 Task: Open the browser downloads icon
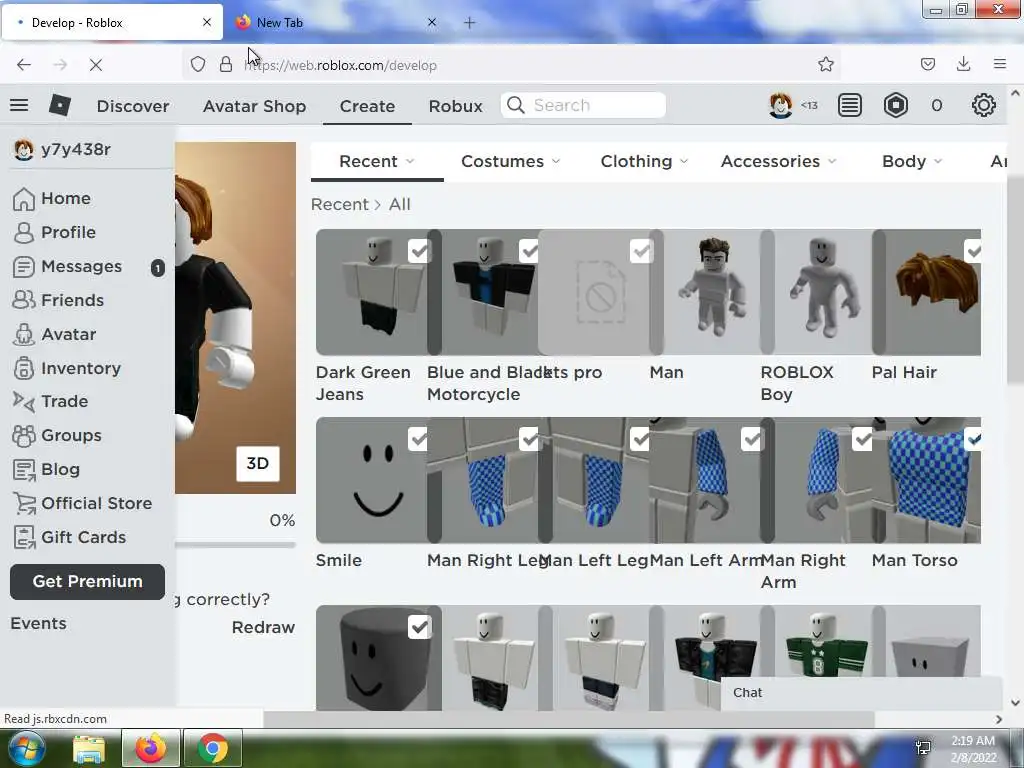pyautogui.click(x=963, y=64)
